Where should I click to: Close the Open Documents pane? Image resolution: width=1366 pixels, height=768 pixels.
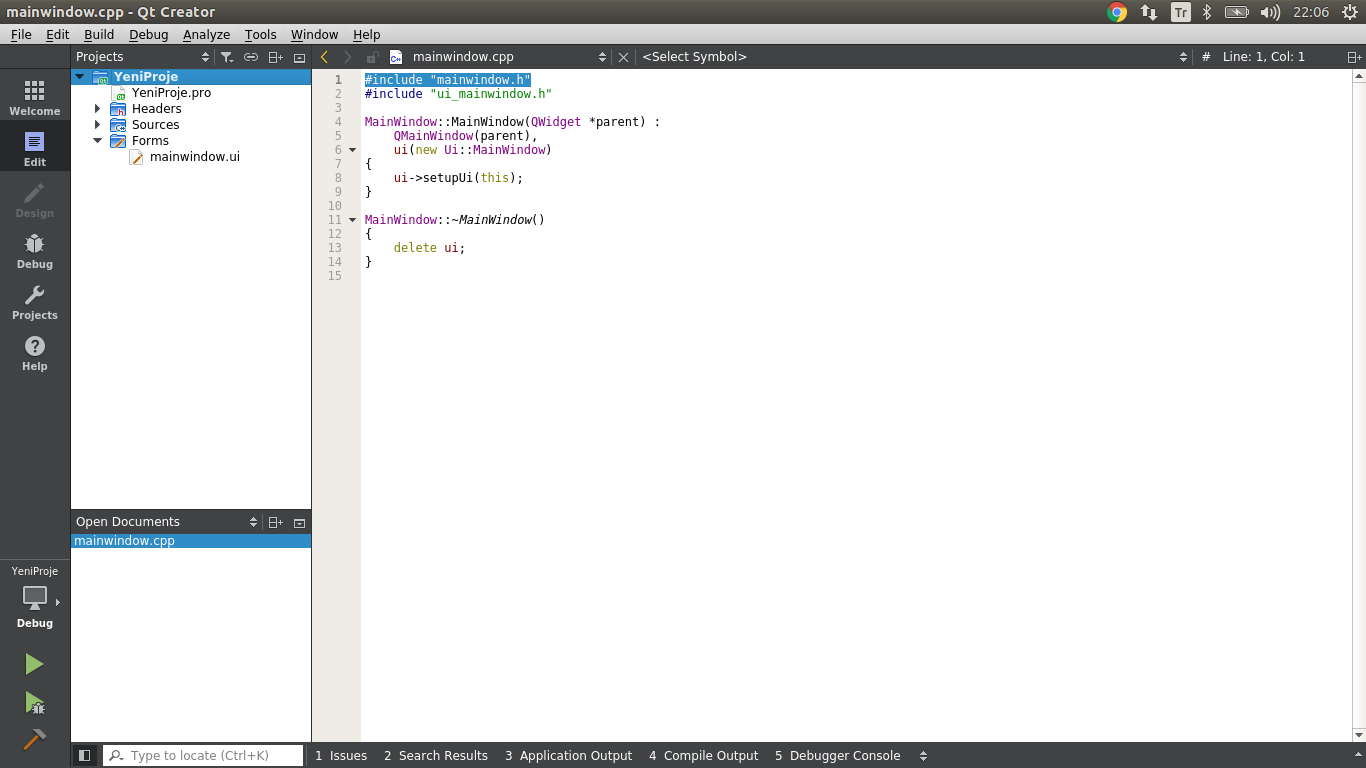coord(299,522)
